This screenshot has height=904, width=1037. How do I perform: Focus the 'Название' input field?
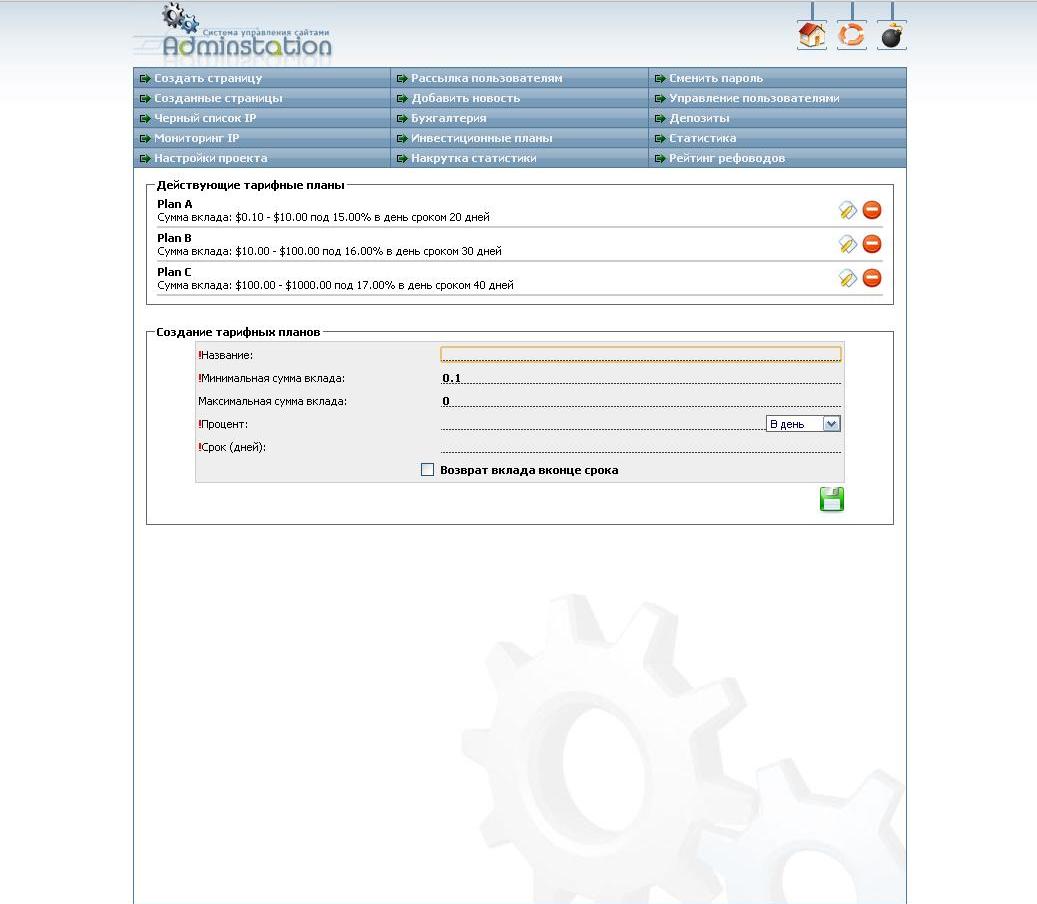click(641, 354)
